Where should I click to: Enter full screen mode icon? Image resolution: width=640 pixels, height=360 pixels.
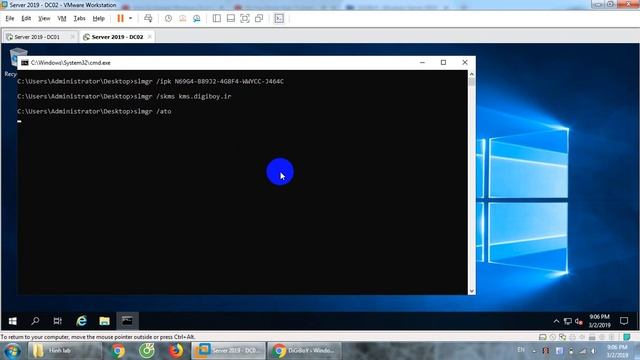pos(244,18)
